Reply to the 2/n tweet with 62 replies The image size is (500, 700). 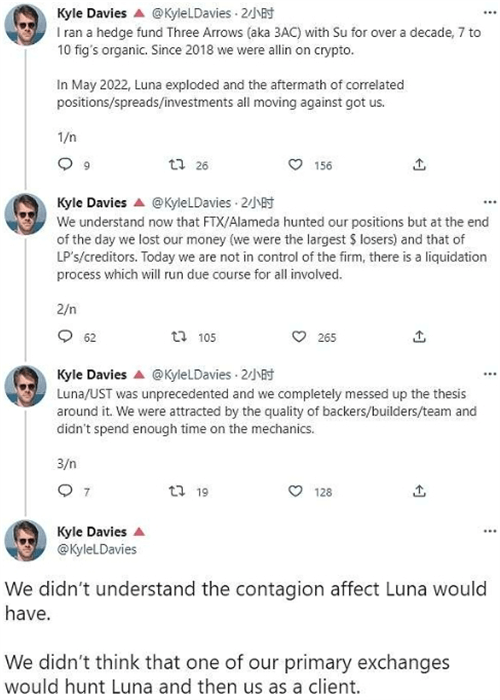65,336
